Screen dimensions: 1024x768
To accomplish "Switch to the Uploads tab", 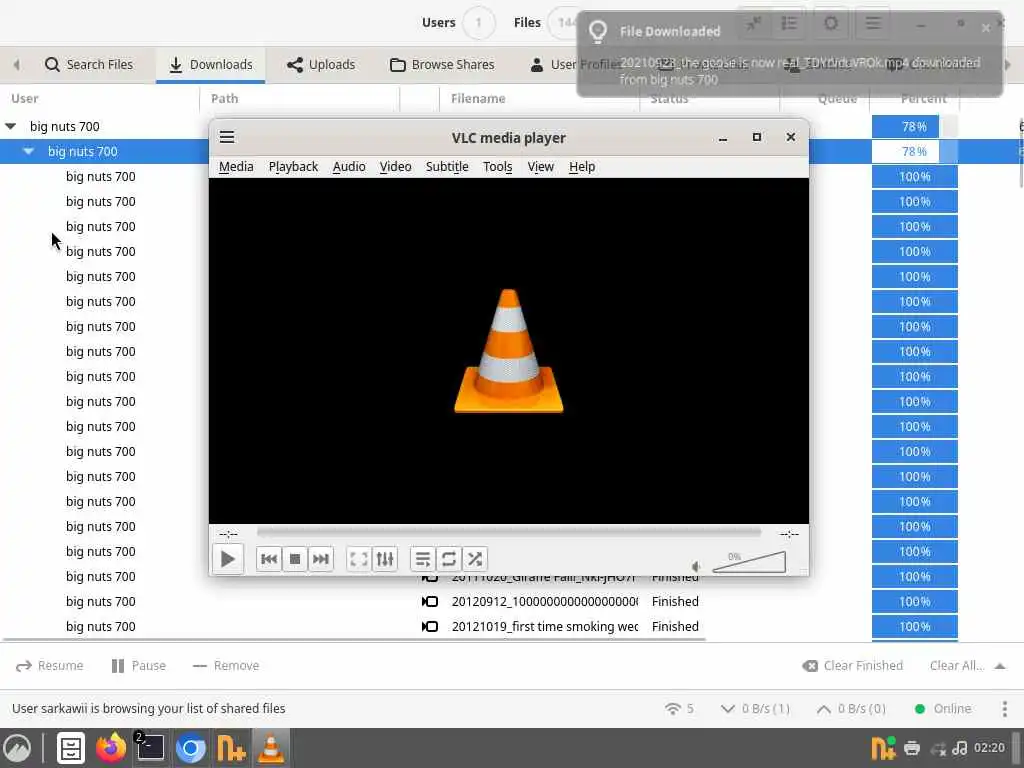I will click(321, 65).
